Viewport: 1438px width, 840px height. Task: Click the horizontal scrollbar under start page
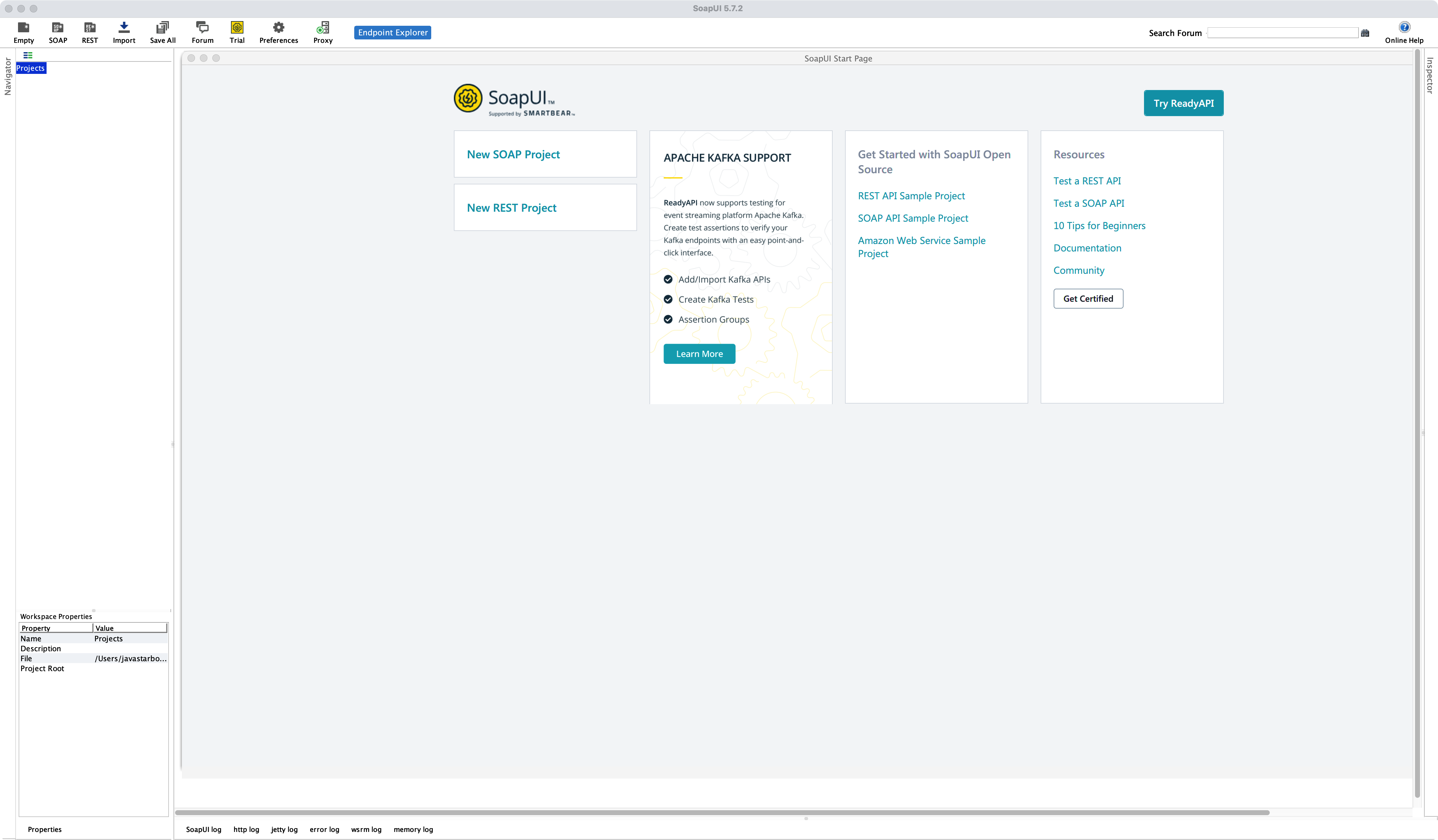coord(722,812)
